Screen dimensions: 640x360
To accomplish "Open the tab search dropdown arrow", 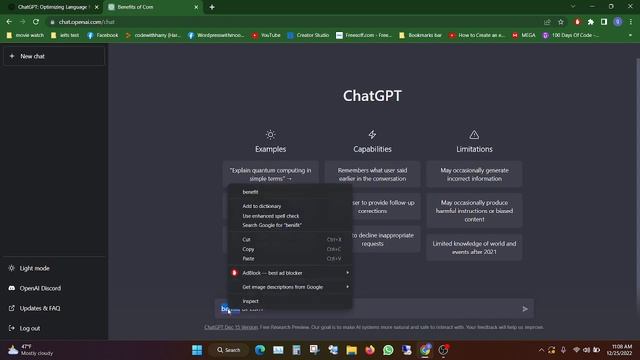I will coord(573,7).
